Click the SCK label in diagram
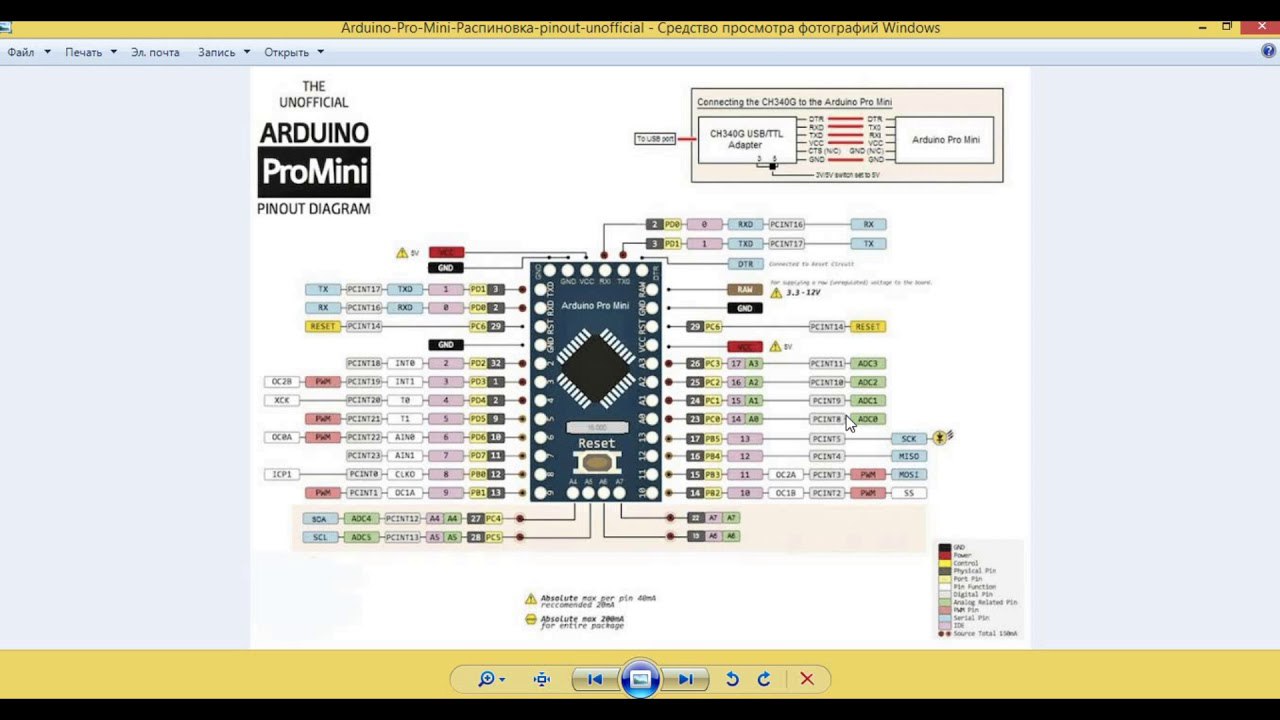Image resolution: width=1280 pixels, height=720 pixels. (x=909, y=438)
